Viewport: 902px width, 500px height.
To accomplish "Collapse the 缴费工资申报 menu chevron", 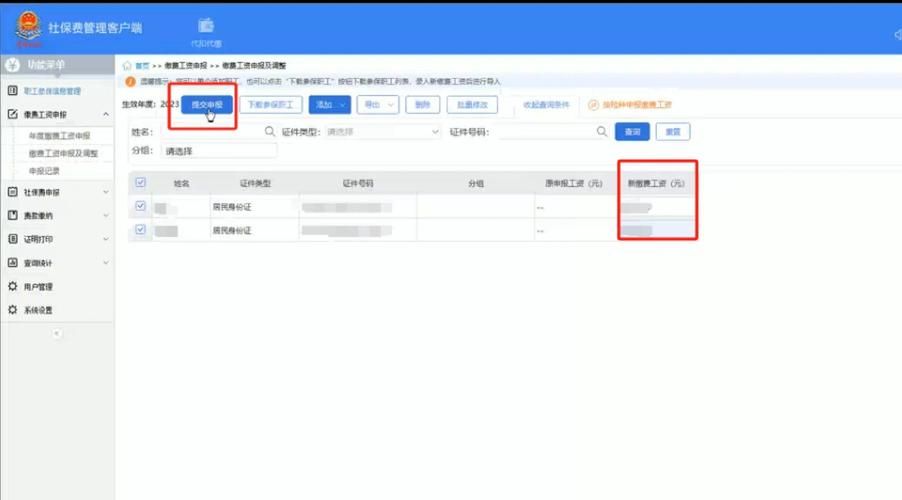I will coord(106,114).
